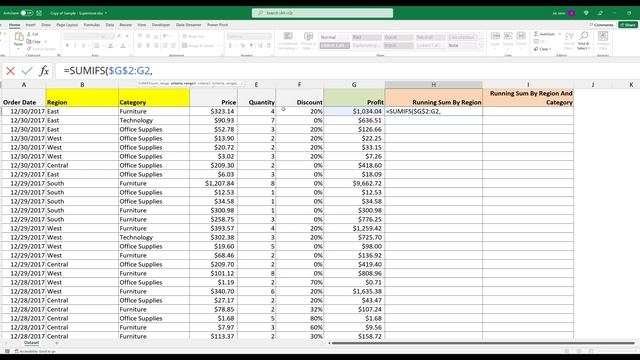This screenshot has height=360, width=640.
Task: Open the Number Format dropdown
Action: coord(249,36)
